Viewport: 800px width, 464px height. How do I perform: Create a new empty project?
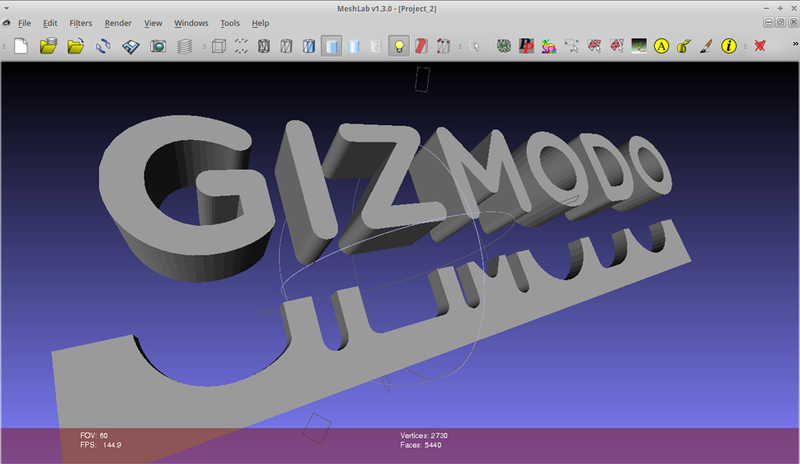click(x=21, y=46)
